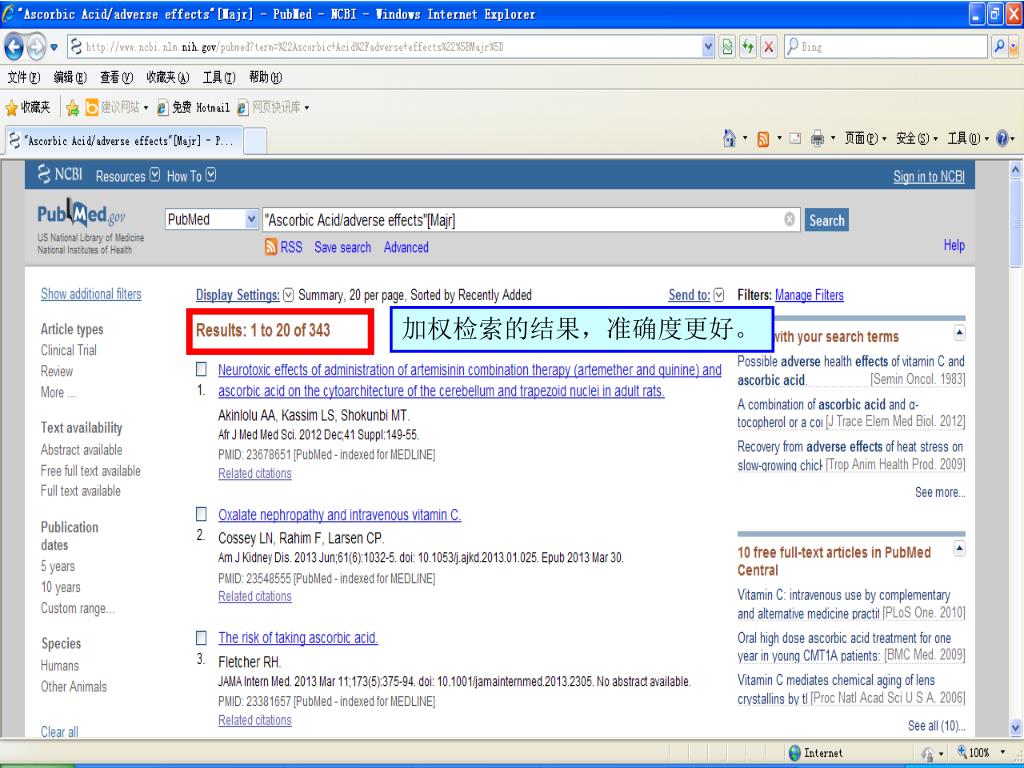1024x768 pixels.
Task: Open the 帮助(H) menu
Action: coord(265,78)
